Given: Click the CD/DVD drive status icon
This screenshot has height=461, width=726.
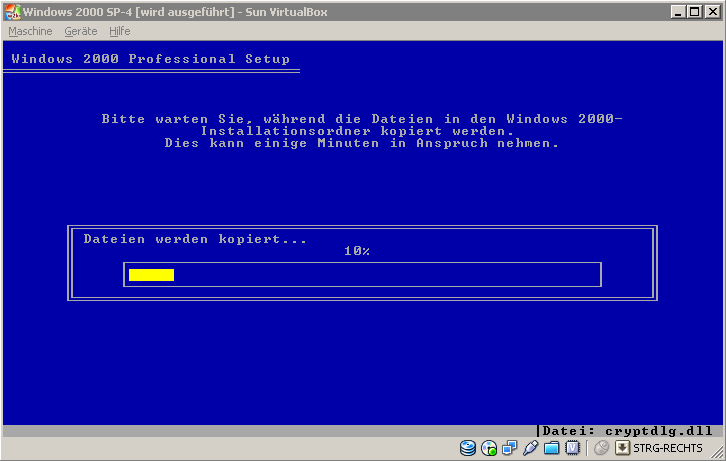Looking at the screenshot, I should point(489,448).
